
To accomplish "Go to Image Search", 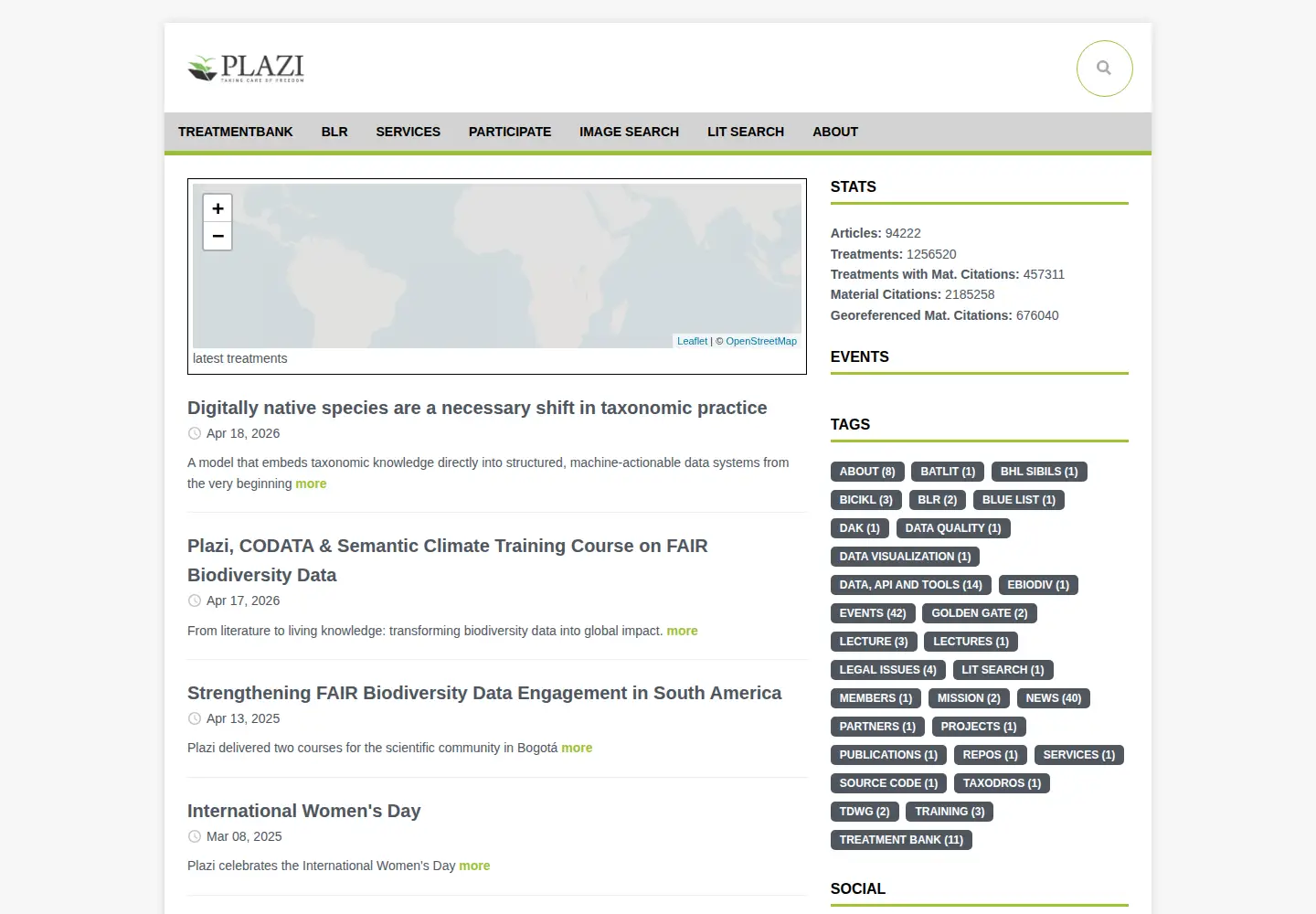I will [629, 132].
